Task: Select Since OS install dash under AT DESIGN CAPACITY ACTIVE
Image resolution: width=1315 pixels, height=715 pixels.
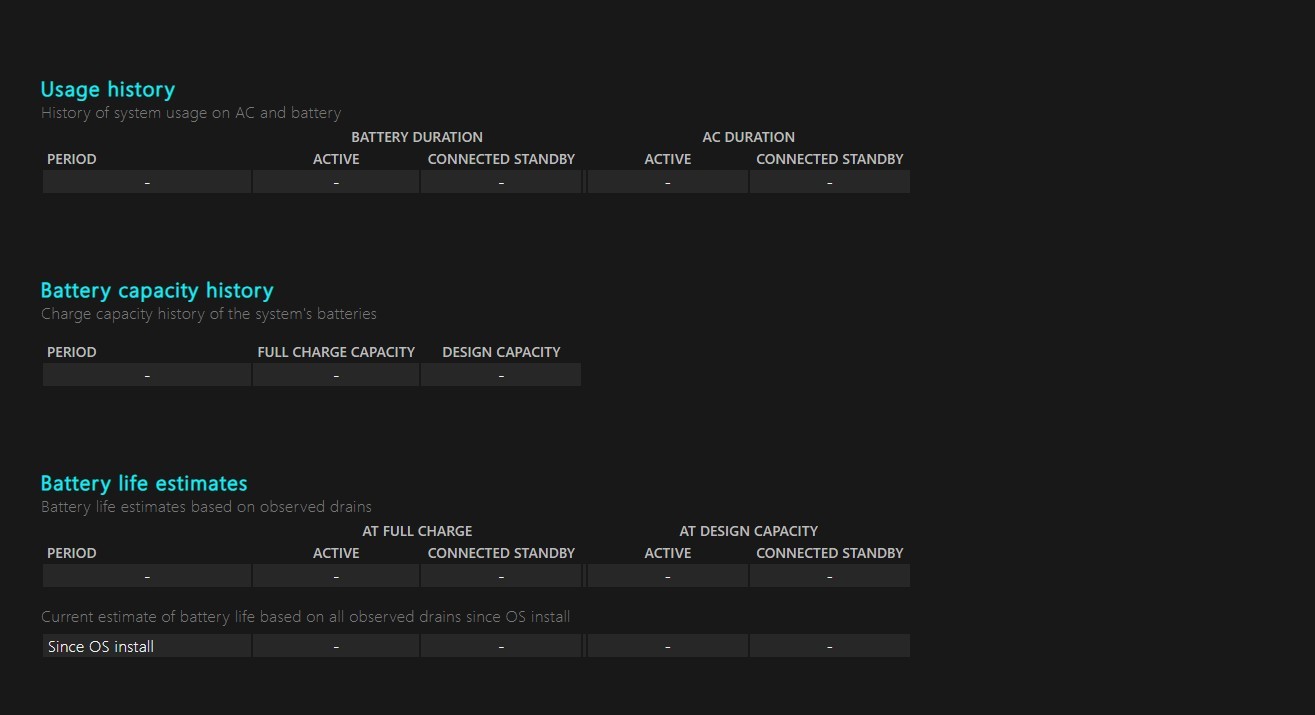Action: pos(667,646)
